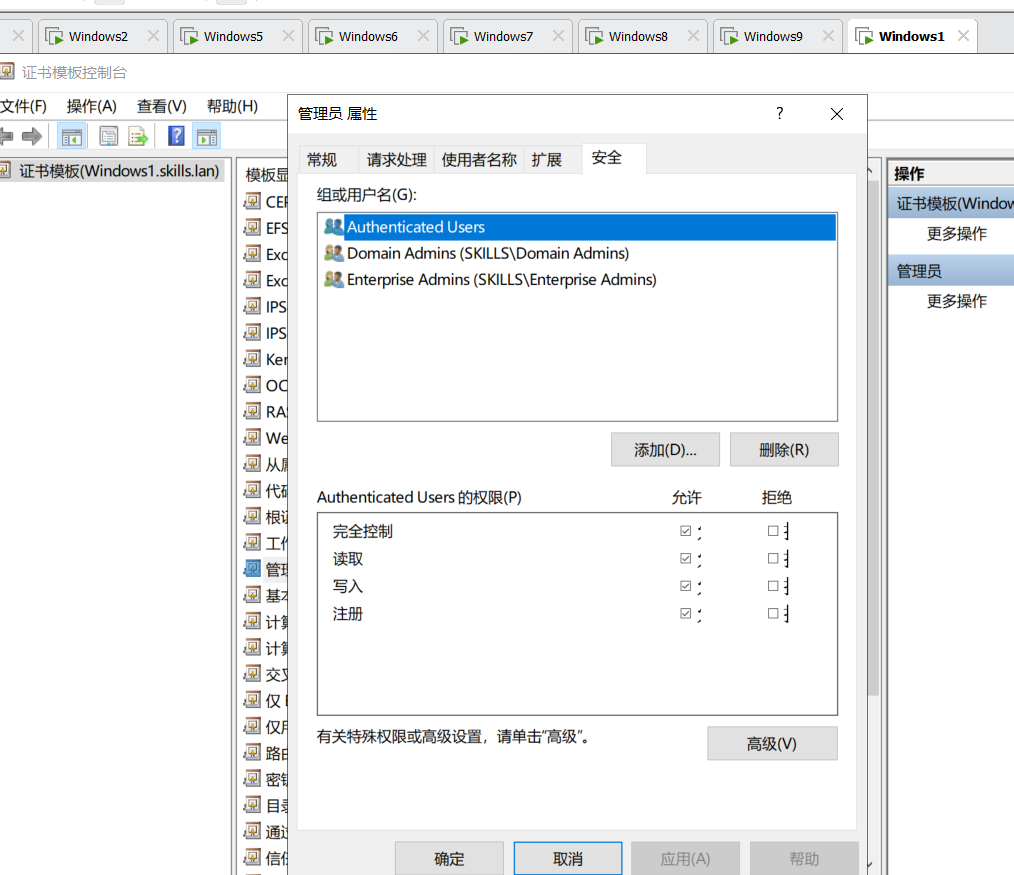The width and height of the screenshot is (1014, 875).
Task: Switch to the 扩展 tab
Action: [547, 160]
